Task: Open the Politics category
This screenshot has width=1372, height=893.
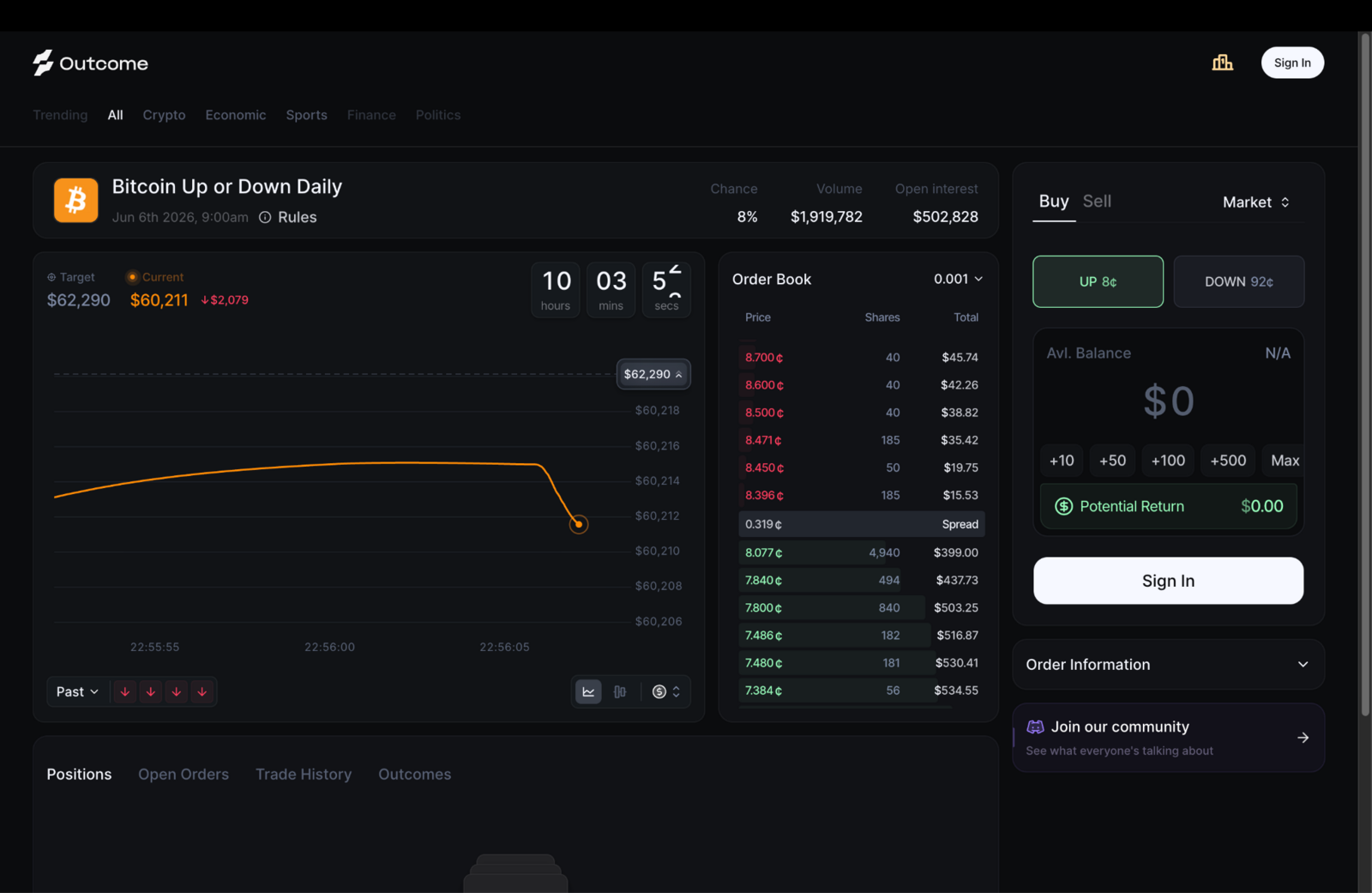Action: coord(438,115)
